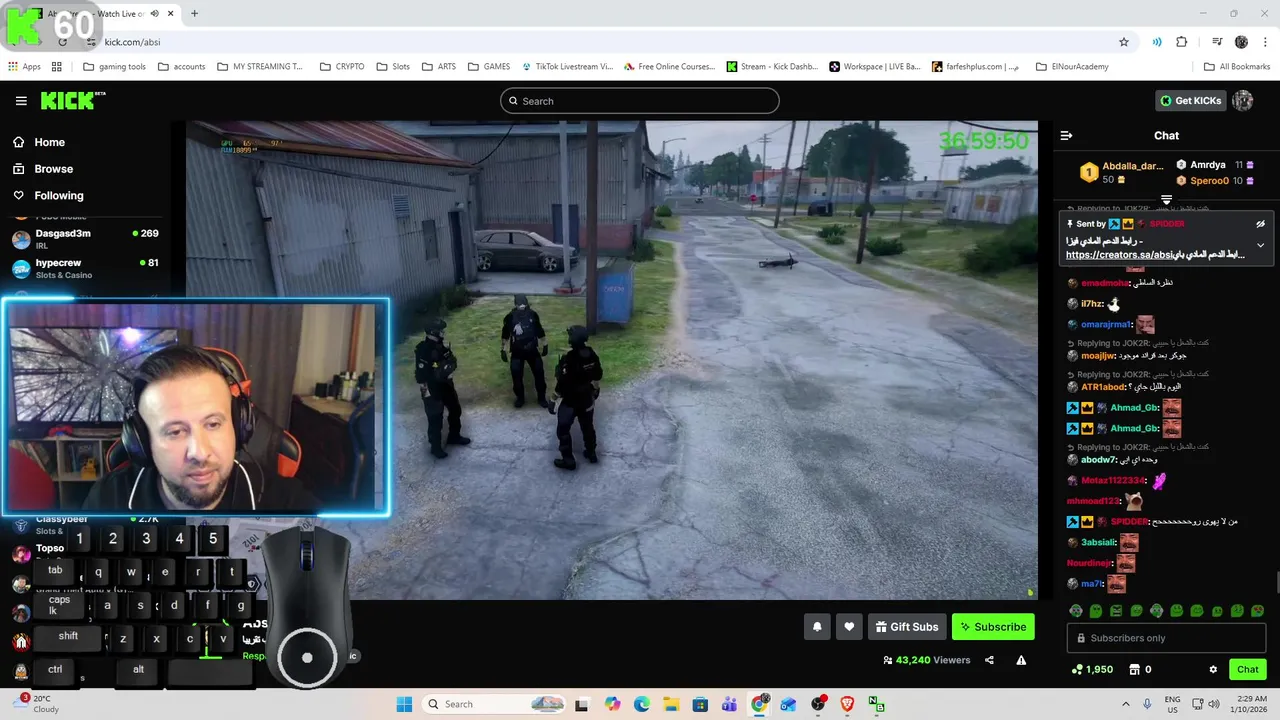Open user profile avatar menu
Viewport: 1280px width, 720px height.
[x=1243, y=101]
